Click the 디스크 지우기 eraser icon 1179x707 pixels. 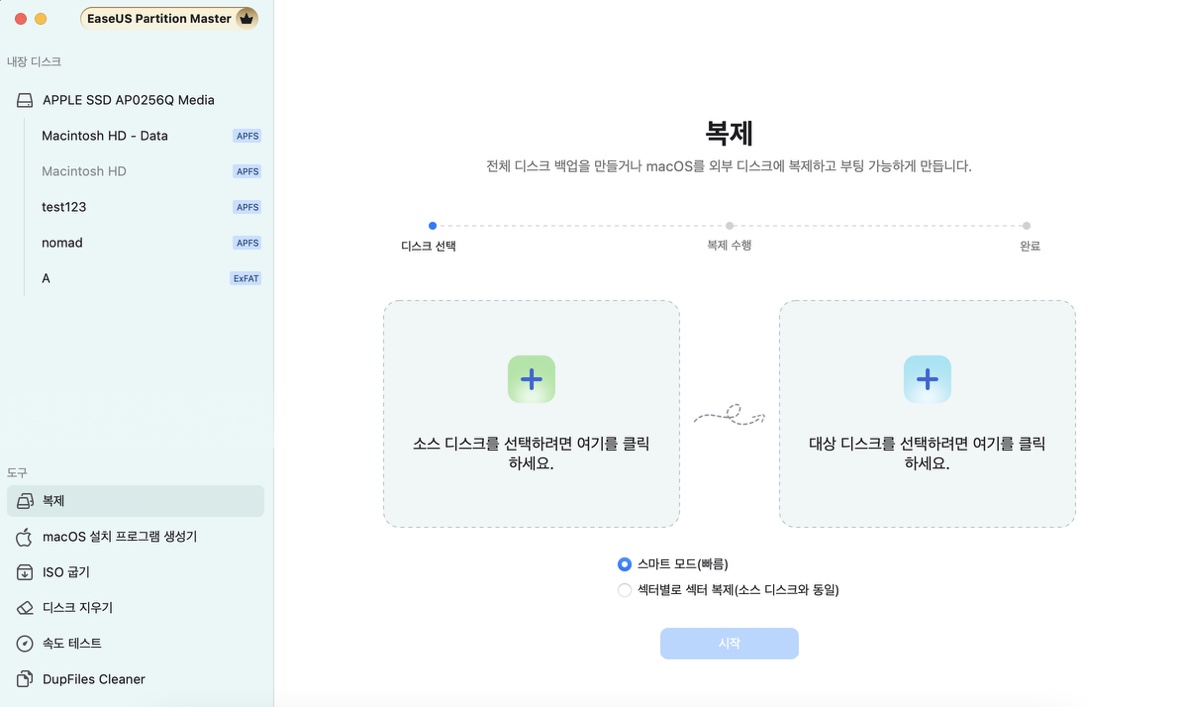25,608
